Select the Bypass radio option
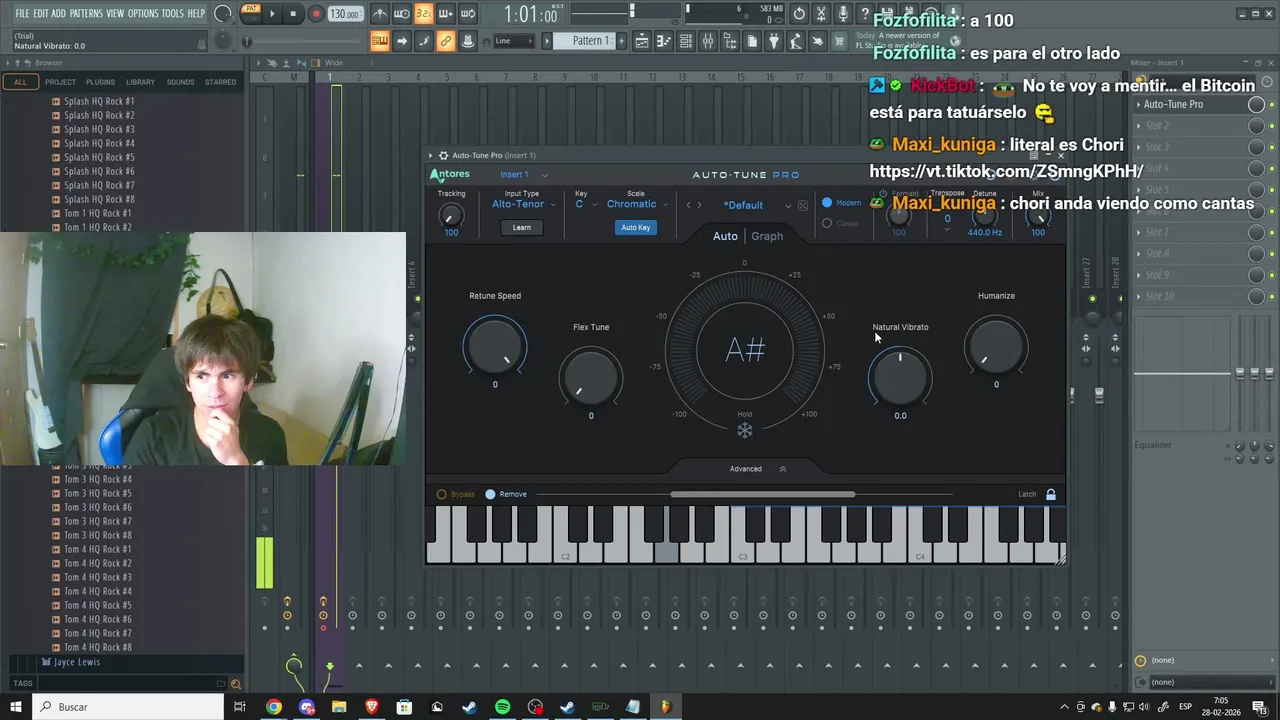This screenshot has width=1280, height=720. 442,494
